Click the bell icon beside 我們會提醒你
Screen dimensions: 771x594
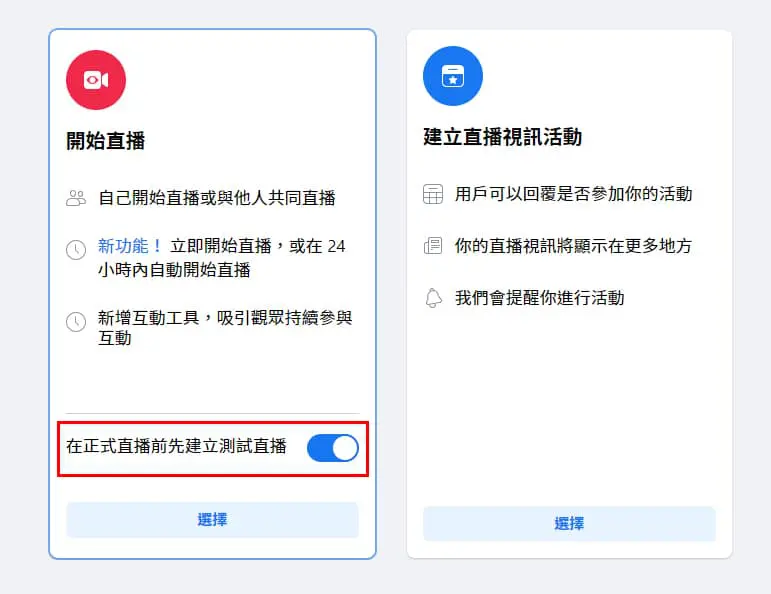point(433,297)
